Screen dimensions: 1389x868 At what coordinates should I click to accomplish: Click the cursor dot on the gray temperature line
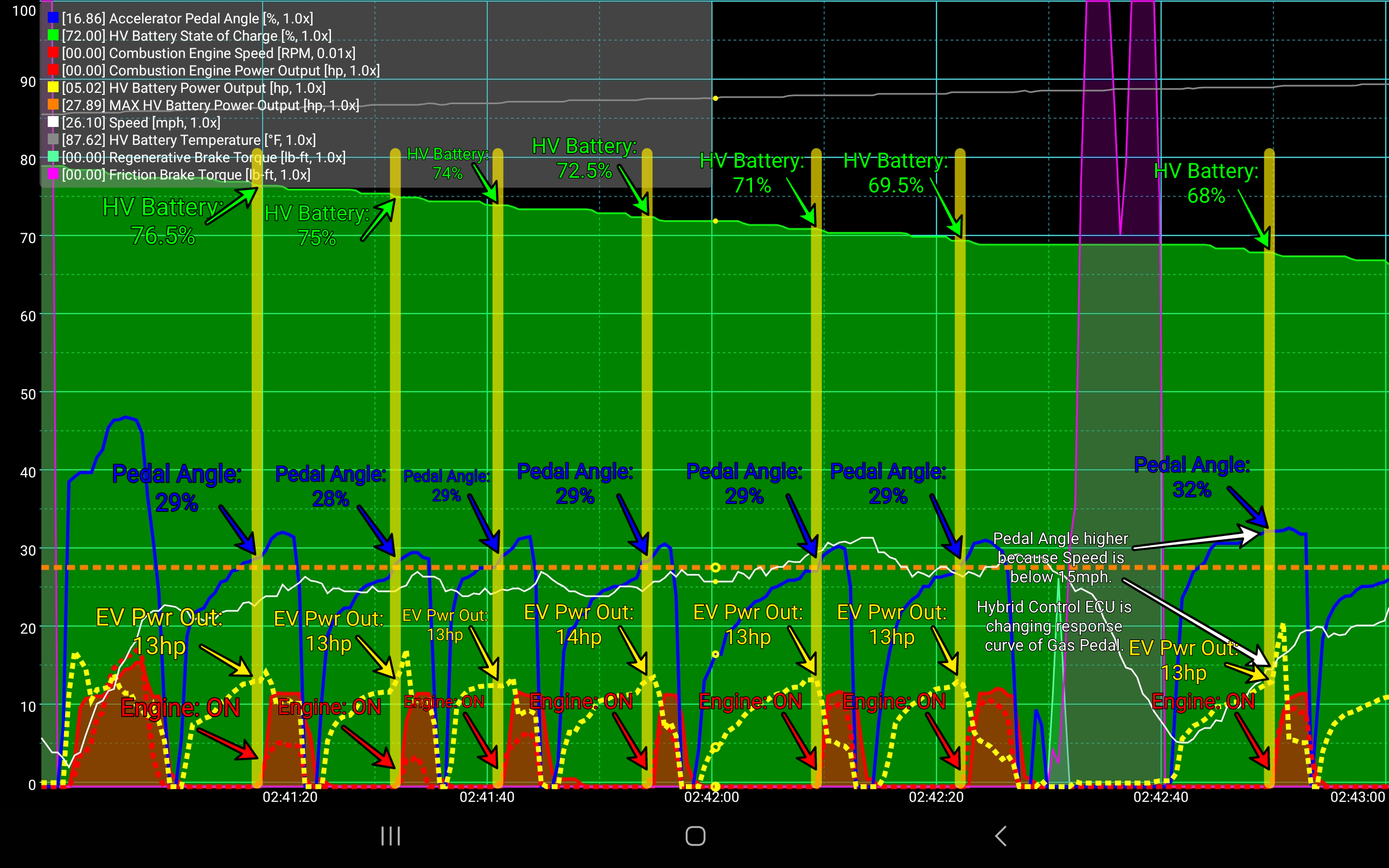[x=715, y=98]
